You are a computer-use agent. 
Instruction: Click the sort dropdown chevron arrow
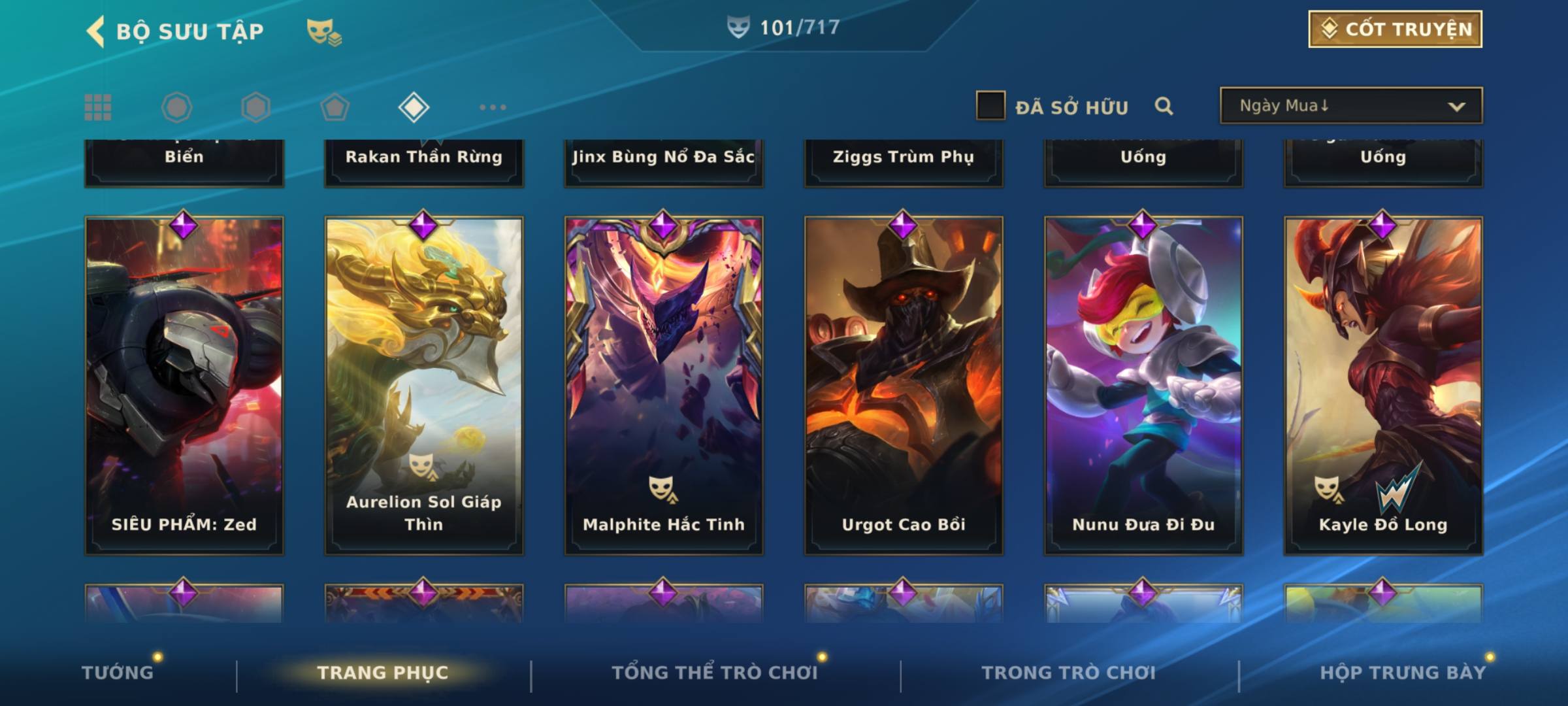[1456, 107]
